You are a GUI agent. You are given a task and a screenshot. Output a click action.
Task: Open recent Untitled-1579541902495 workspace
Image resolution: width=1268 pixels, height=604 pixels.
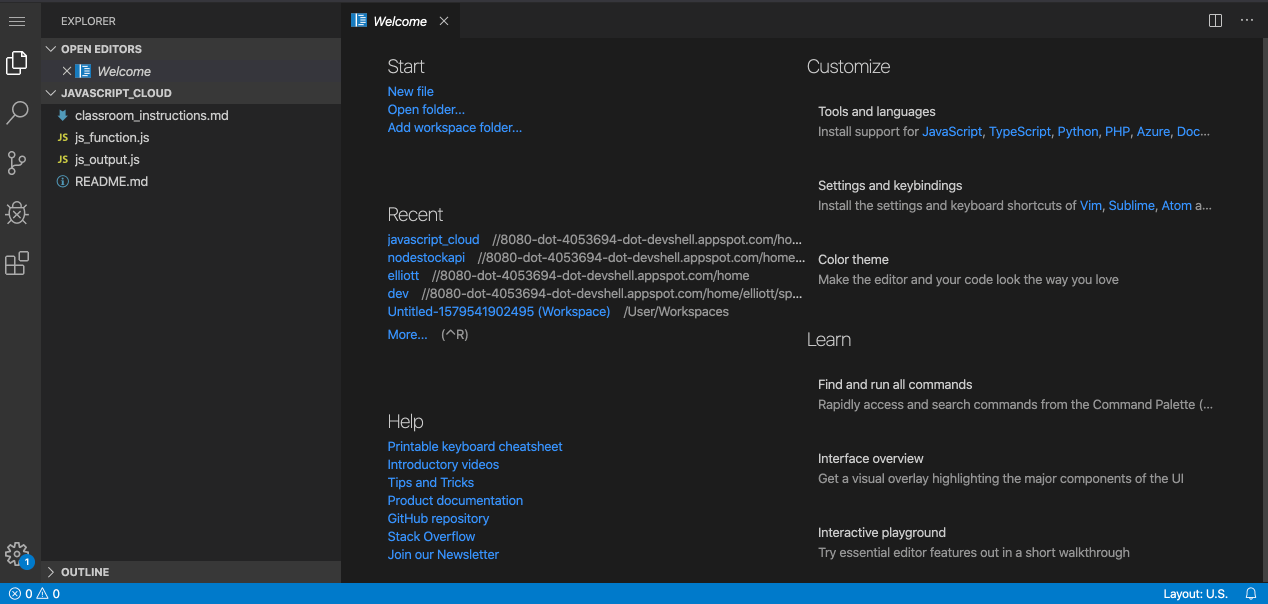pos(499,311)
